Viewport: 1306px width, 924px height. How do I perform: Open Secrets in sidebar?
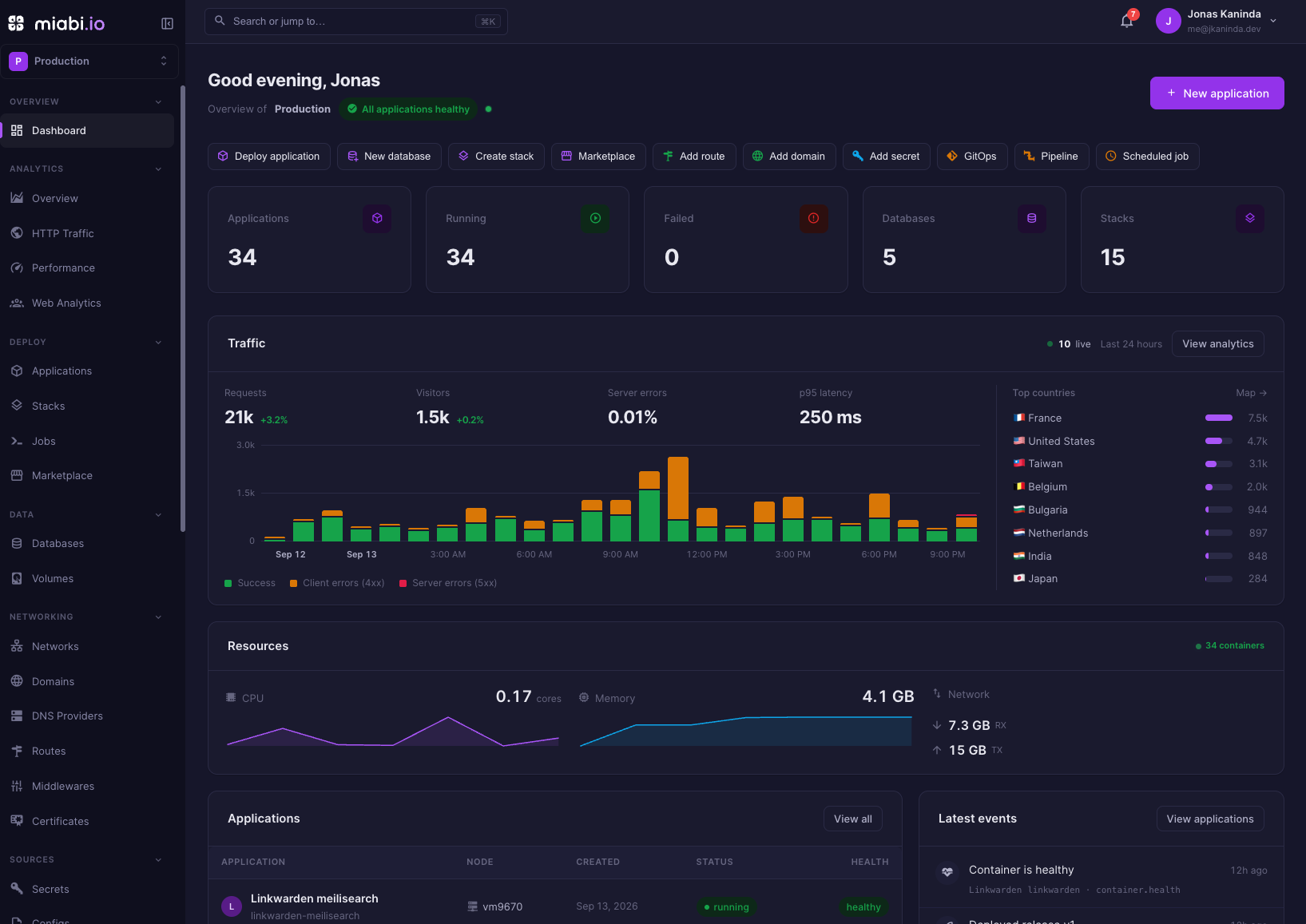point(88,890)
